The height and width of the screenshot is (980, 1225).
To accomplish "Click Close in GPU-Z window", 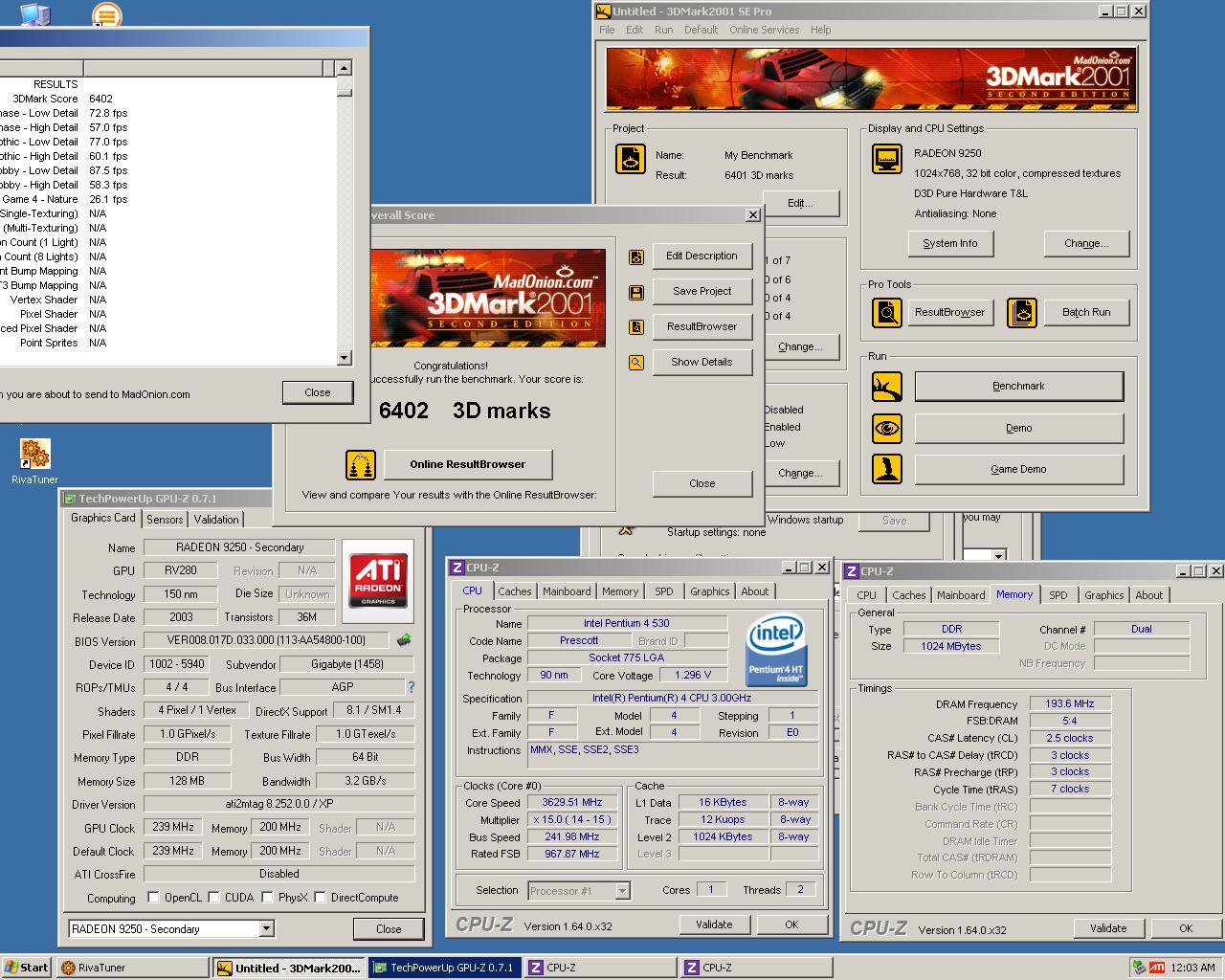I will tap(389, 929).
